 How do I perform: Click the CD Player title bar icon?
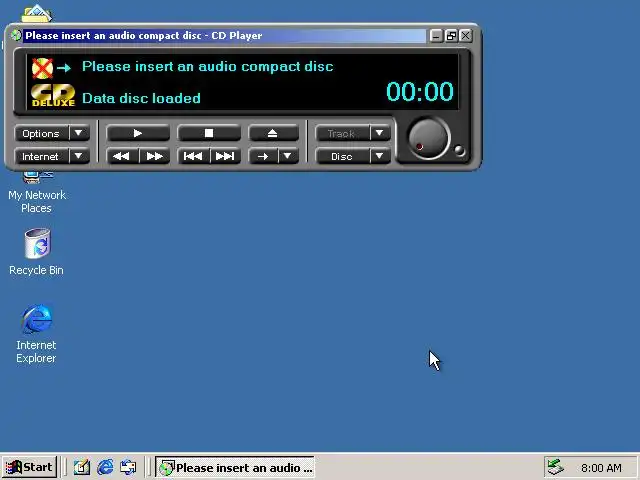point(16,36)
